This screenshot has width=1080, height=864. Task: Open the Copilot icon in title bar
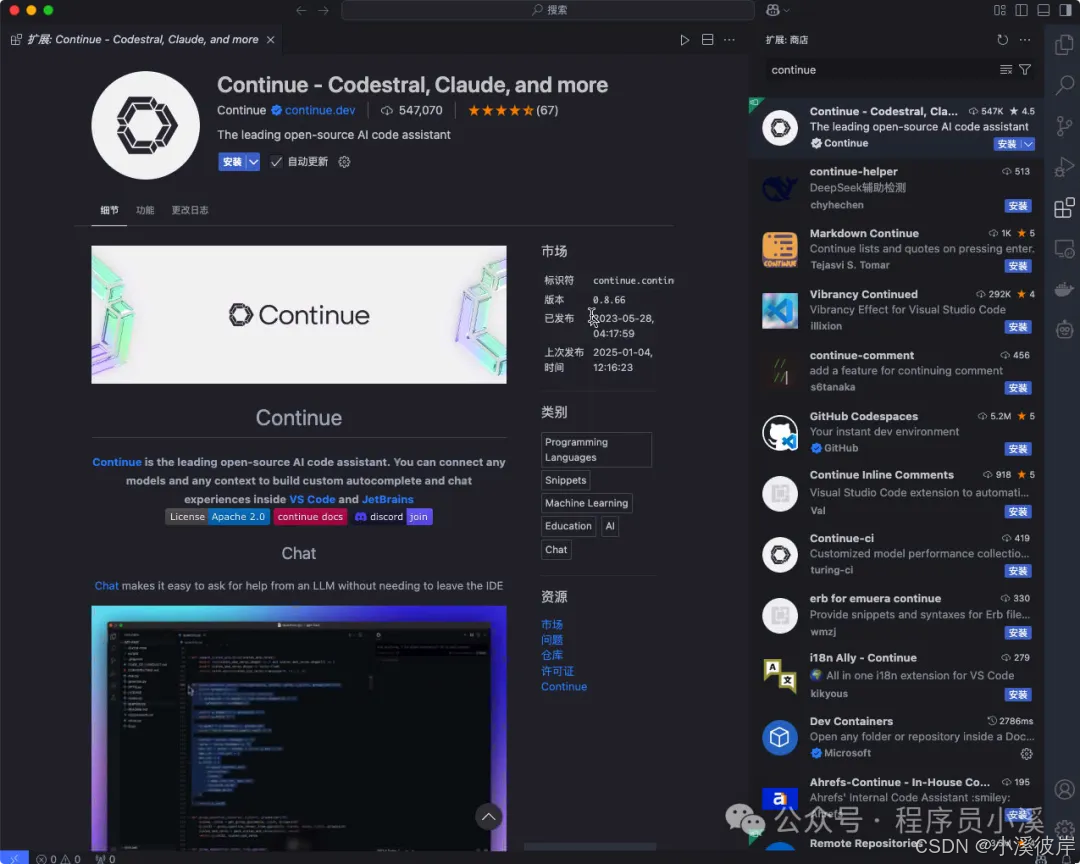(x=772, y=10)
